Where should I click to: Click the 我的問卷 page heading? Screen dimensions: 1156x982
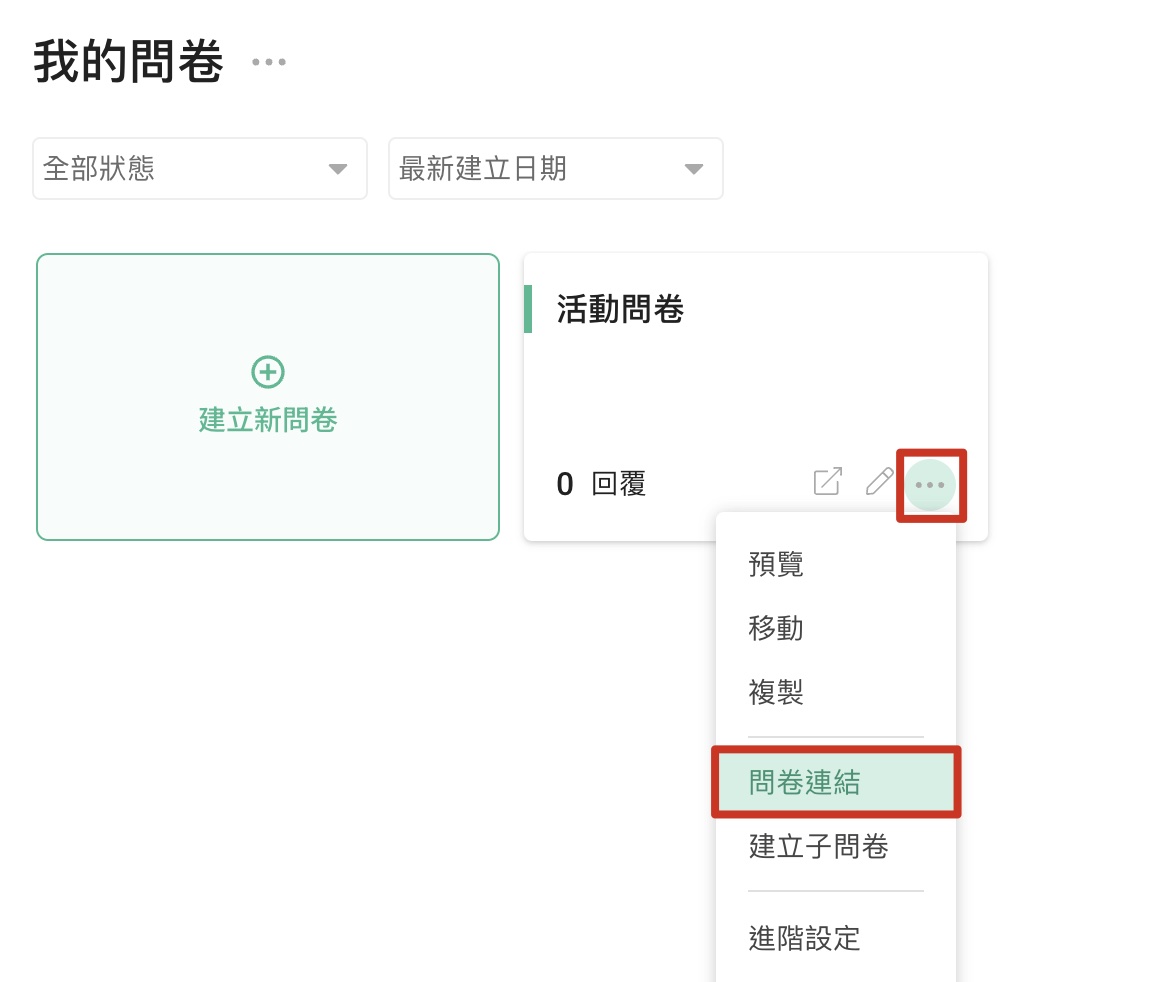tap(128, 63)
